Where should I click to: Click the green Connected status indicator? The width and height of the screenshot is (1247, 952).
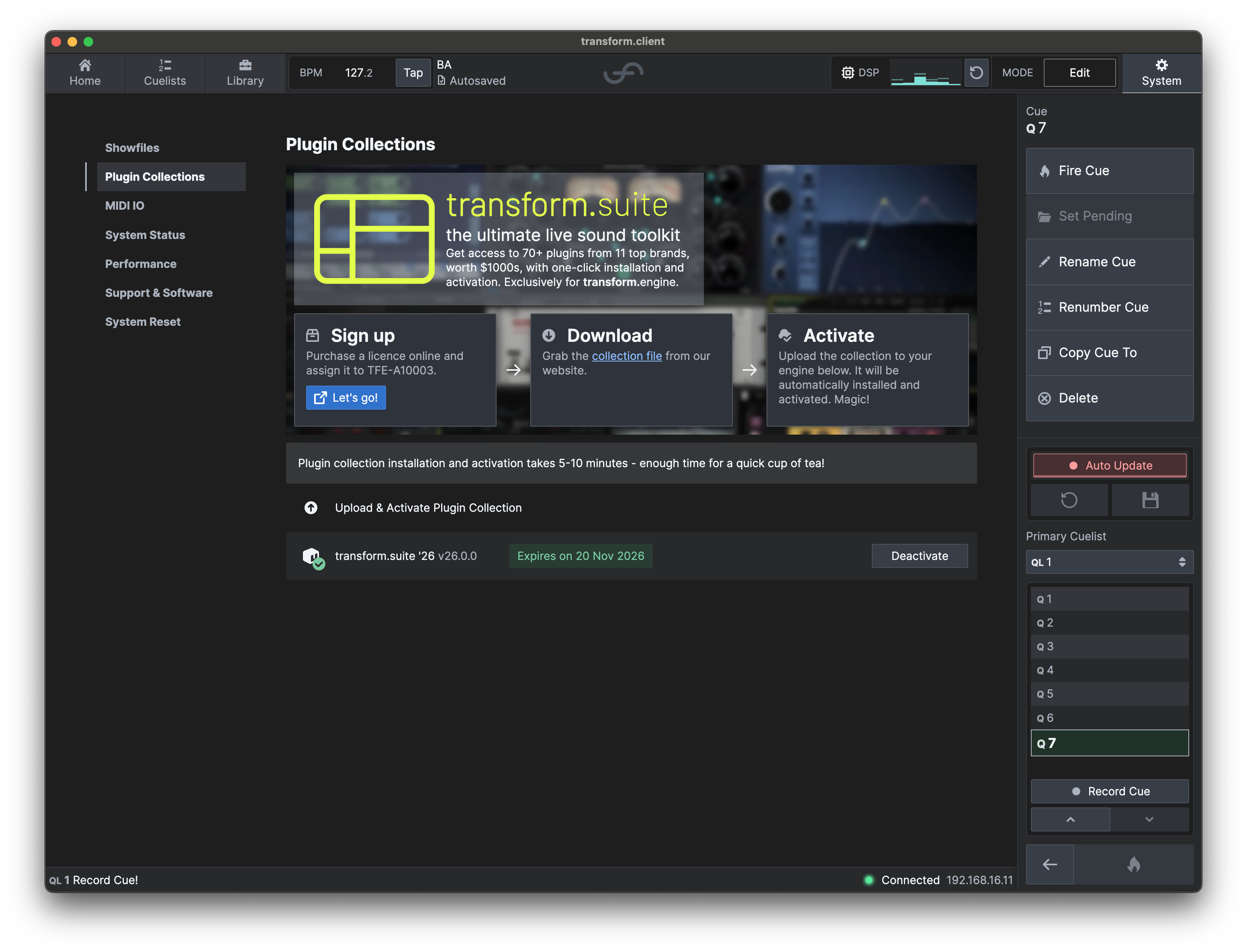click(x=869, y=880)
